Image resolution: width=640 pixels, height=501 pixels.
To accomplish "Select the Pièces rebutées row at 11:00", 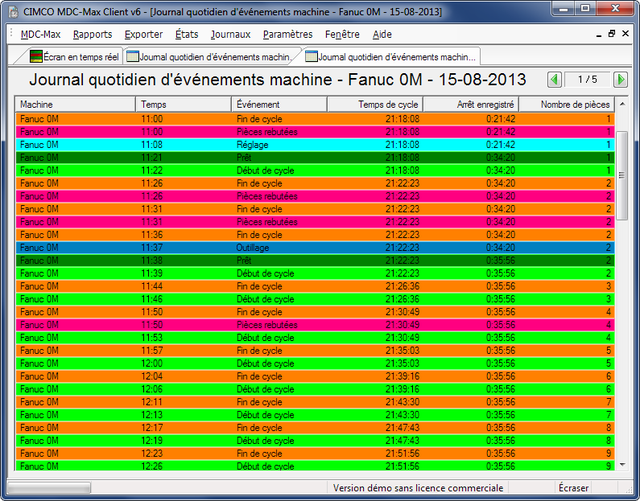I will tap(315, 132).
